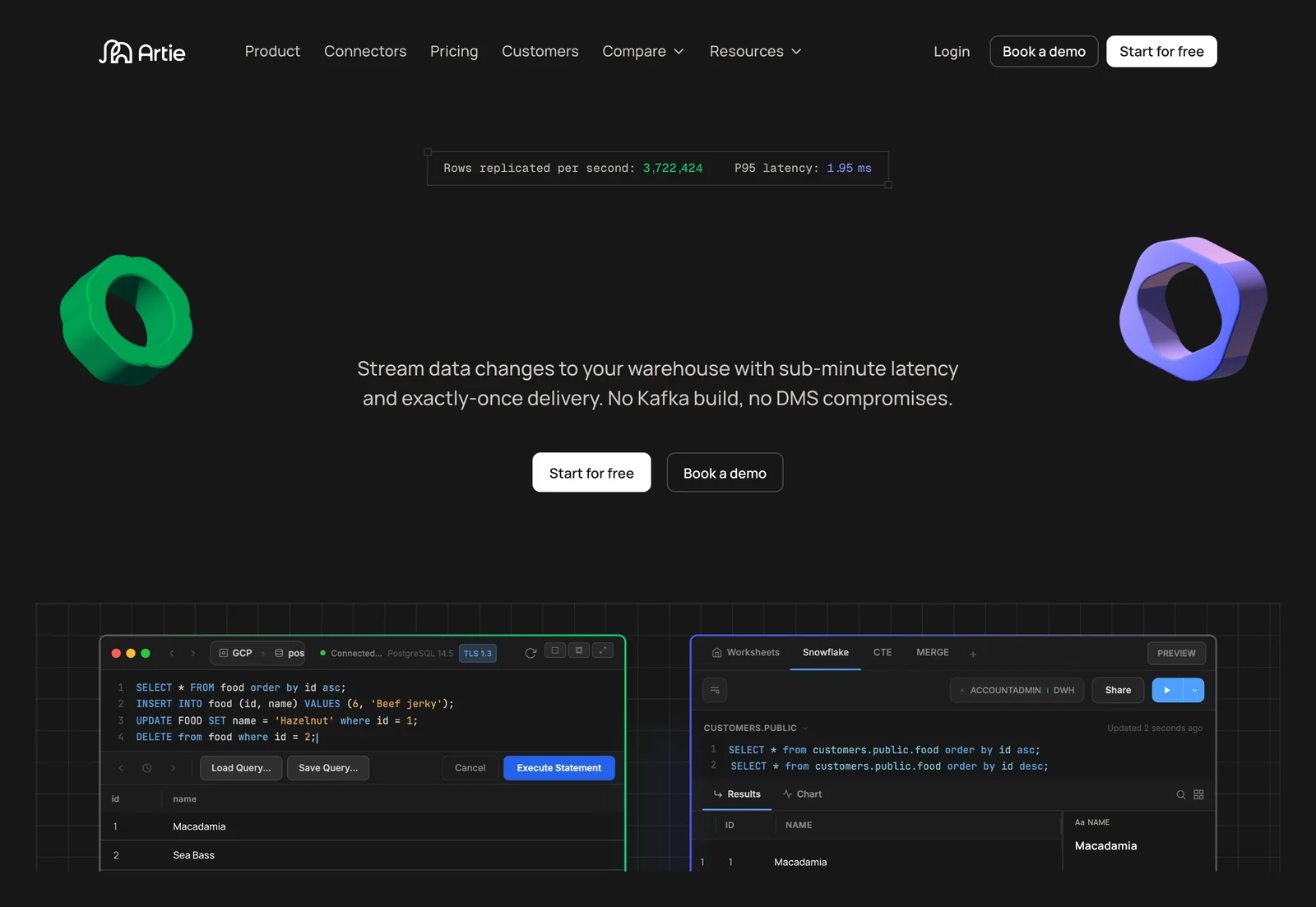1316x907 pixels.
Task: Click previous history arrow beside clock
Action: [x=121, y=768]
